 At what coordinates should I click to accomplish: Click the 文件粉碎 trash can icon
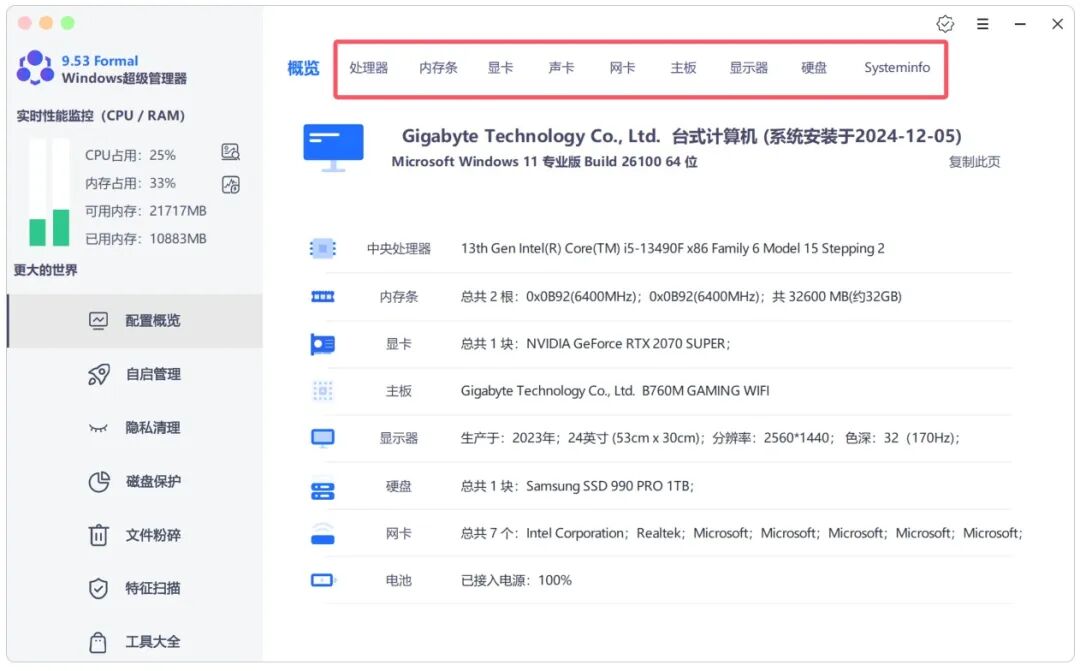tap(98, 535)
